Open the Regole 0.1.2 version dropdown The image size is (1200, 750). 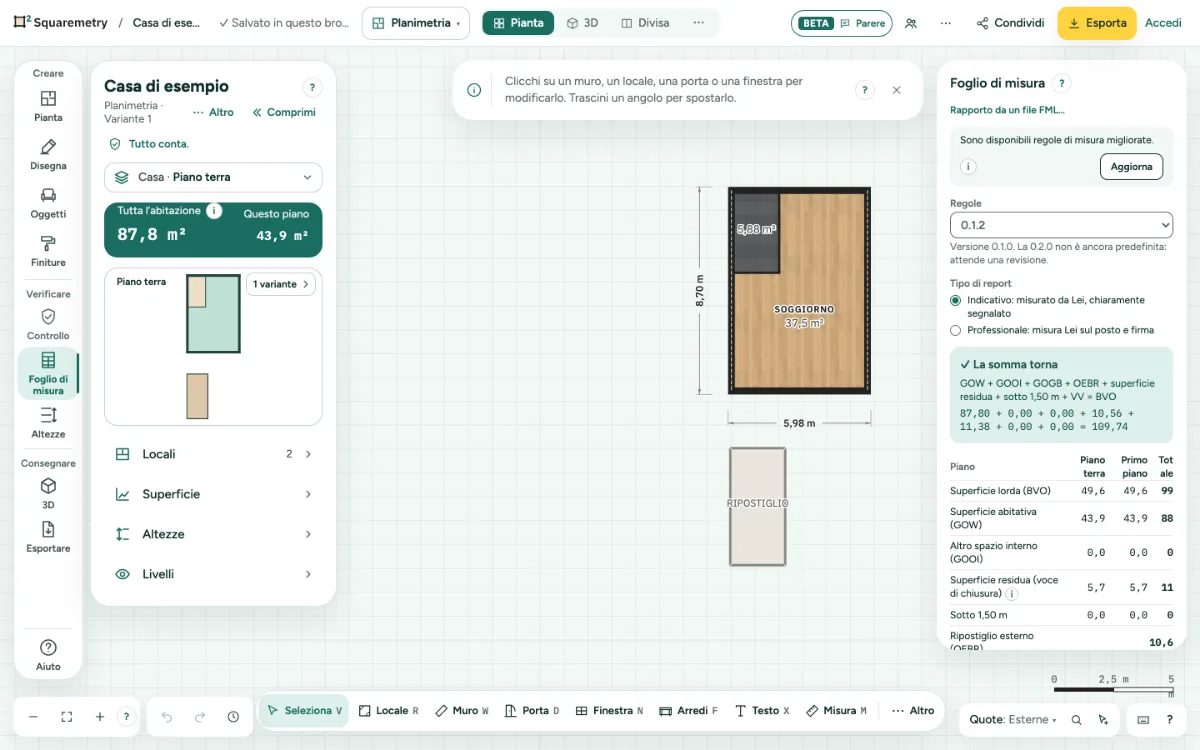pyautogui.click(x=1061, y=225)
